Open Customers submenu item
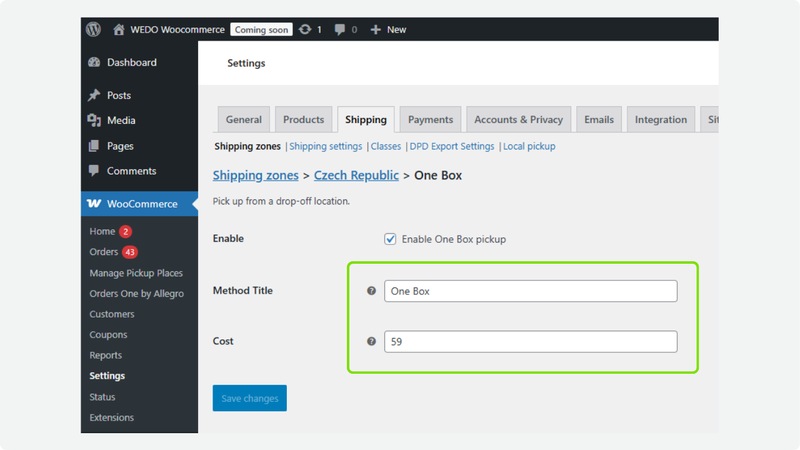Image resolution: width=800 pixels, height=450 pixels. [112, 314]
